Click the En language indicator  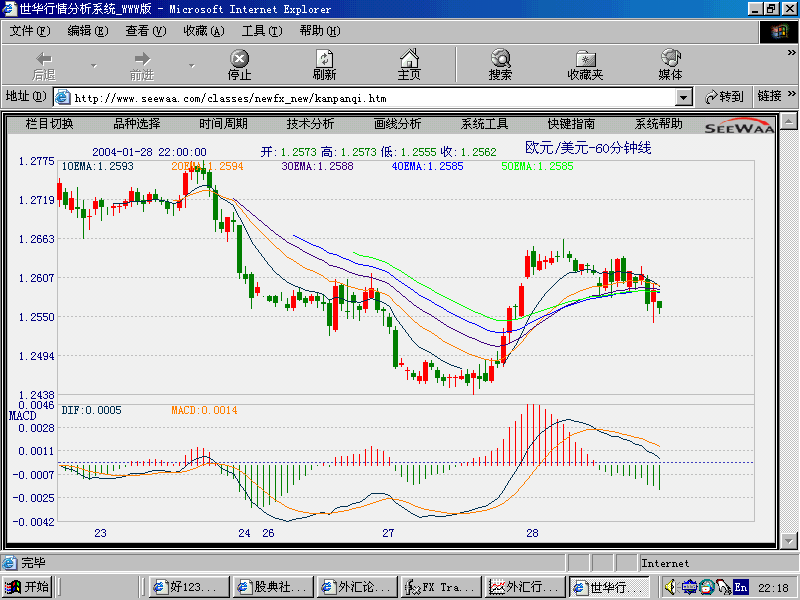(741, 587)
